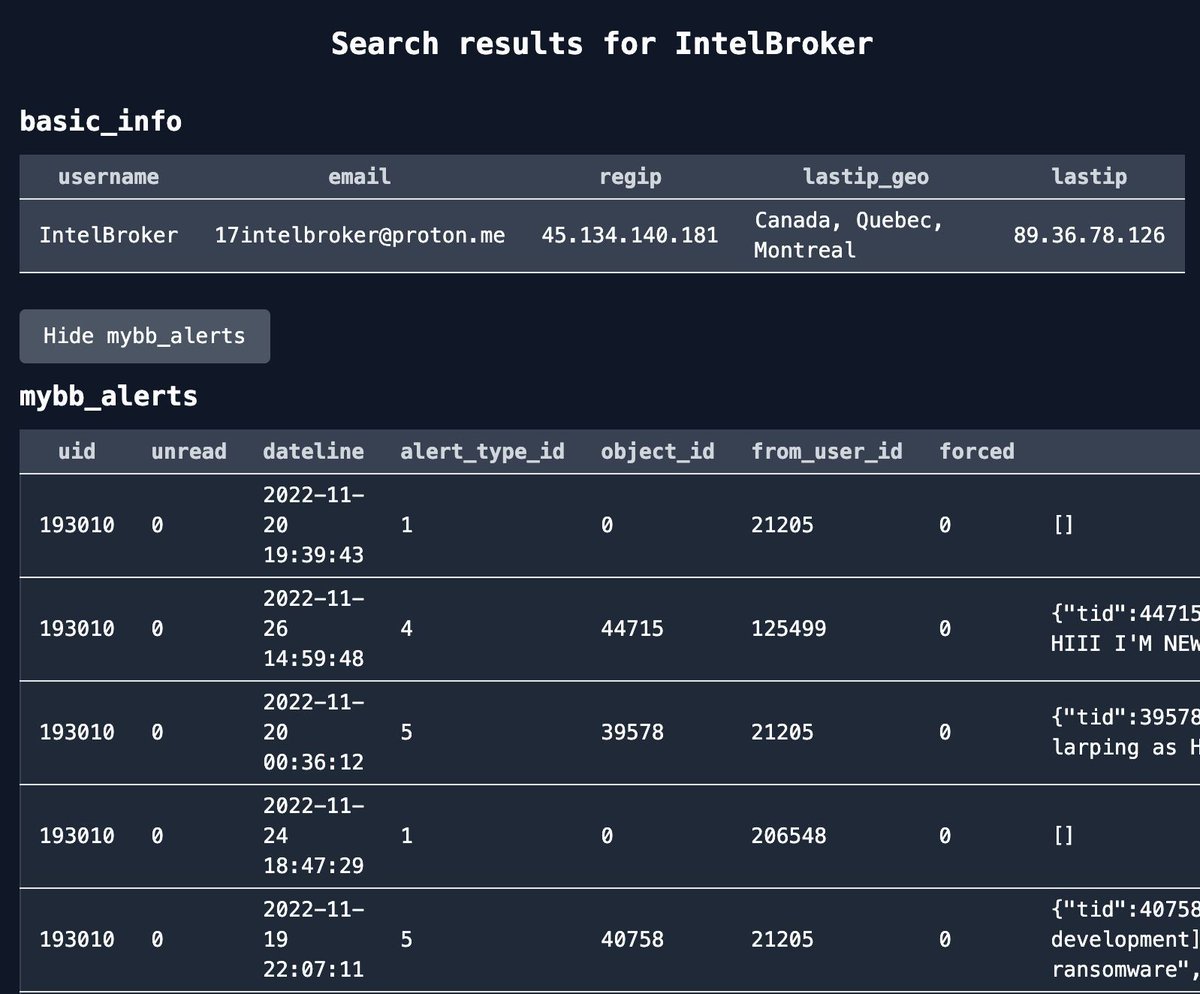The height and width of the screenshot is (994, 1200).
Task: Sort by the uid column header
Action: point(77,451)
